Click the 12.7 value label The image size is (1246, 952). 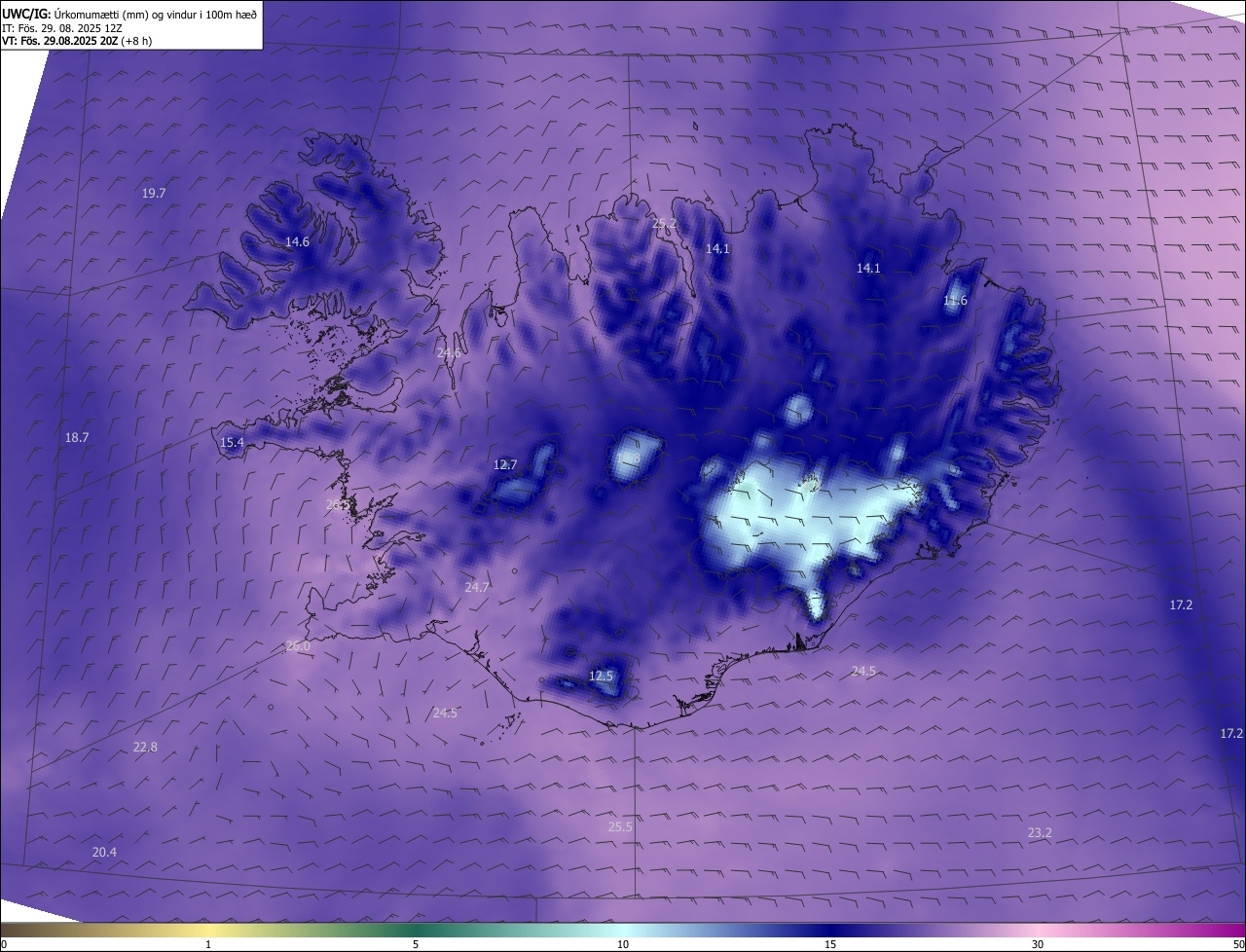pos(505,465)
